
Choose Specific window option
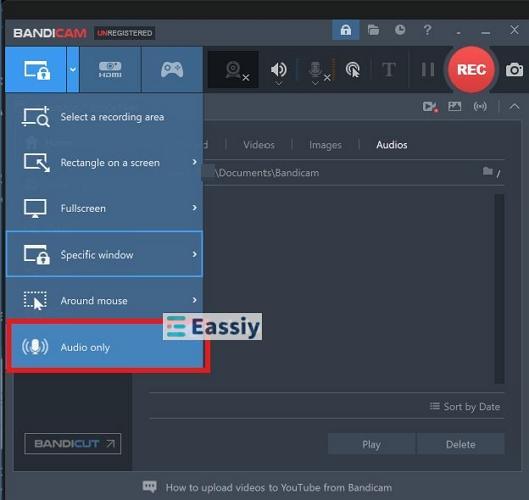[105, 254]
